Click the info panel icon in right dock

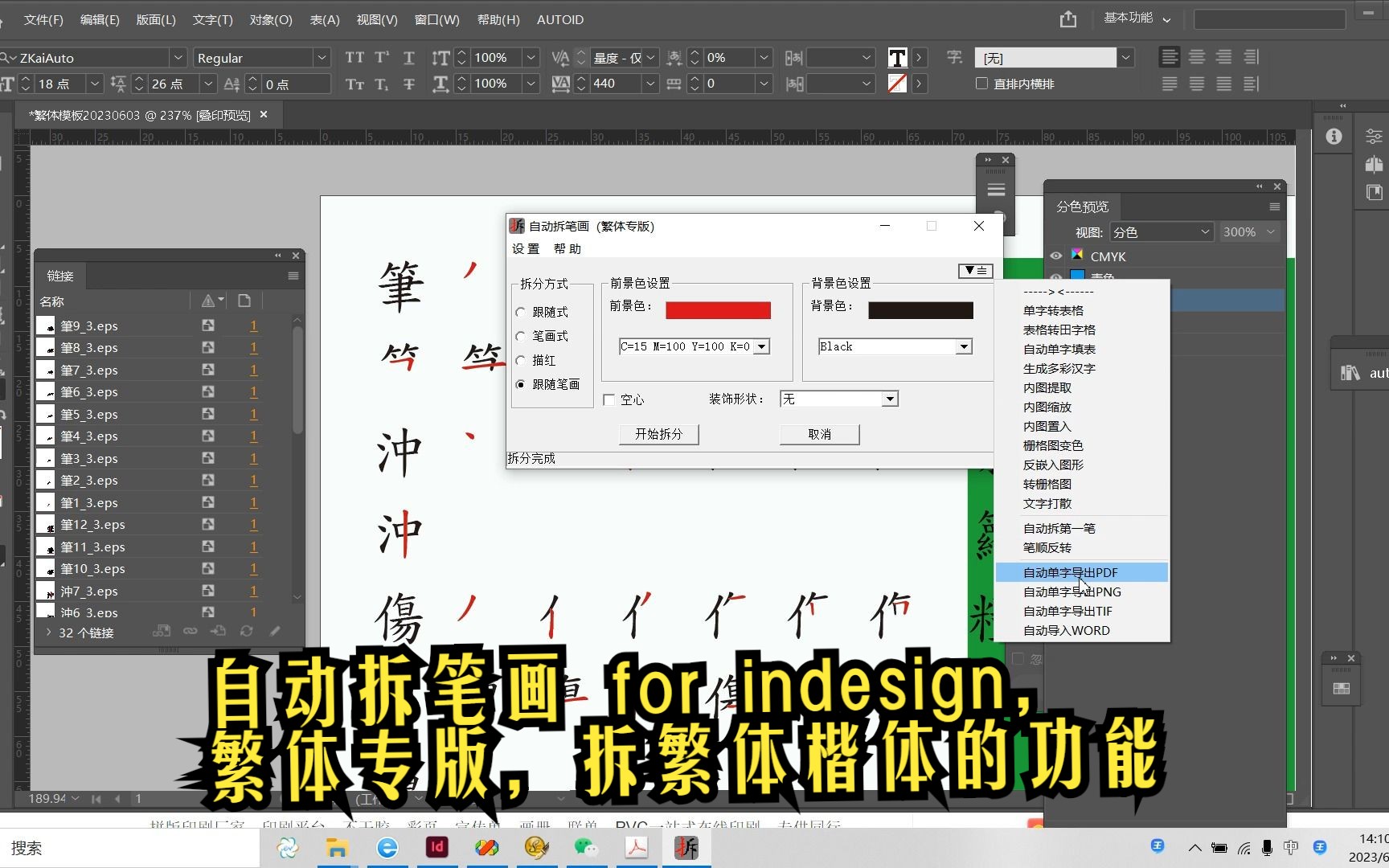pyautogui.click(x=1334, y=136)
